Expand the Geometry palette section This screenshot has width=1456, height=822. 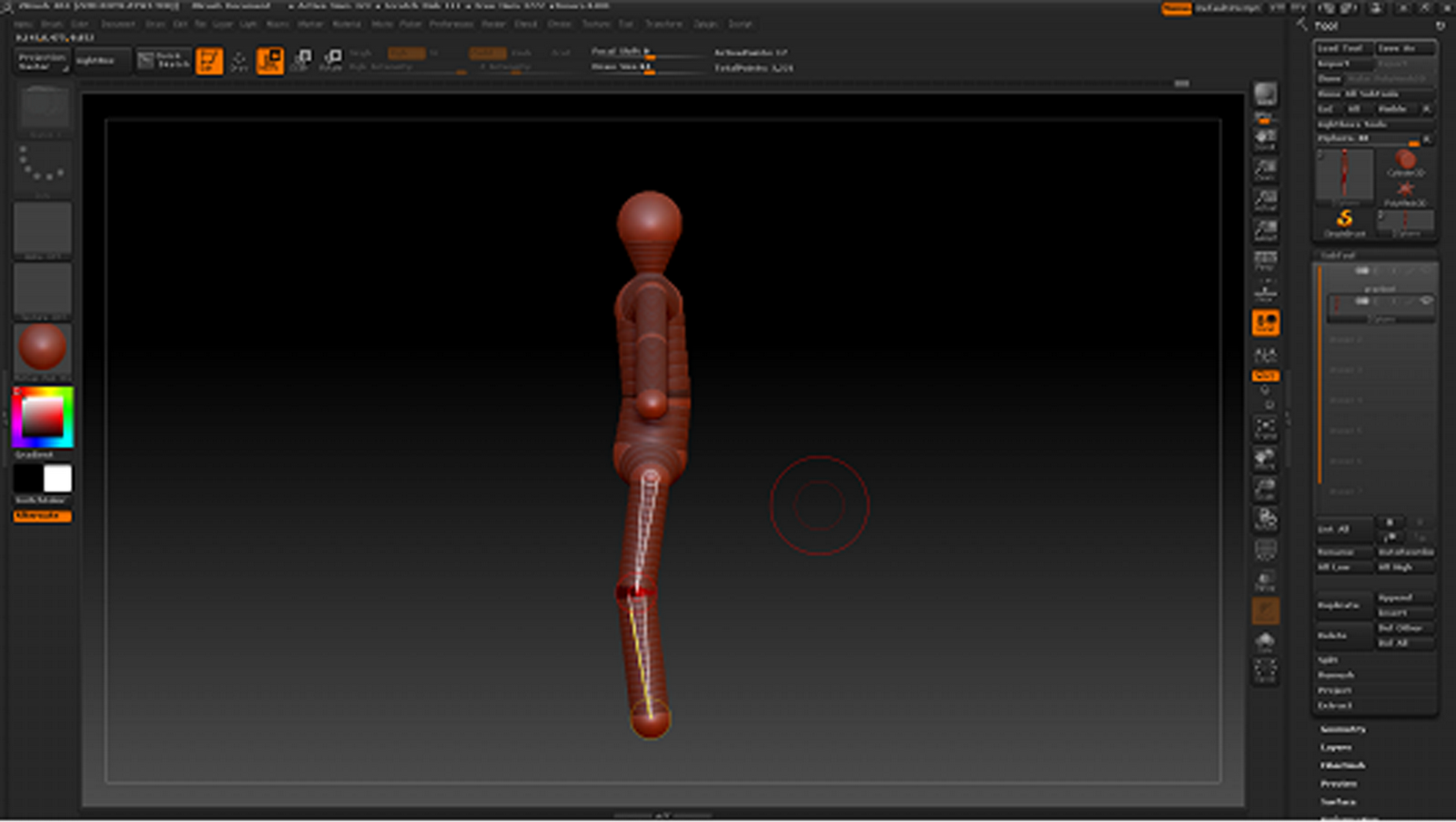(x=1343, y=729)
